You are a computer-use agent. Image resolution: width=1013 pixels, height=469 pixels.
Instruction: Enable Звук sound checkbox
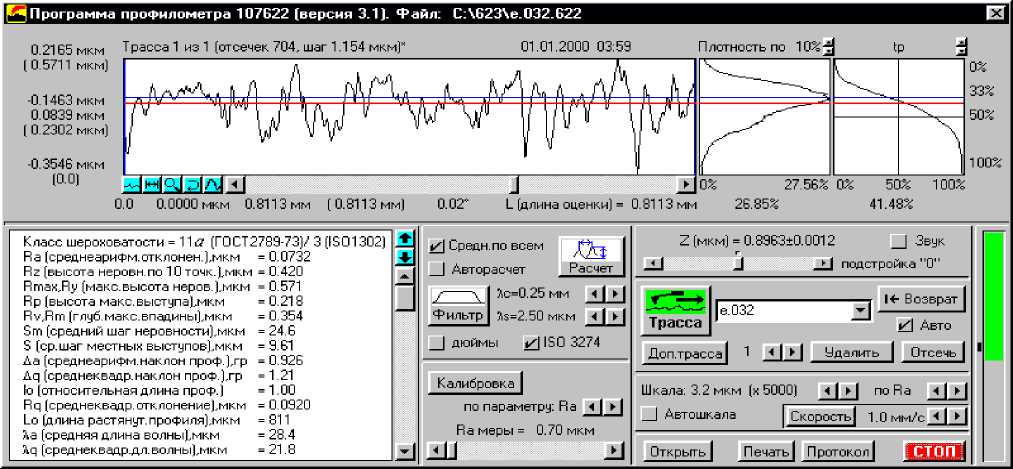tap(898, 241)
